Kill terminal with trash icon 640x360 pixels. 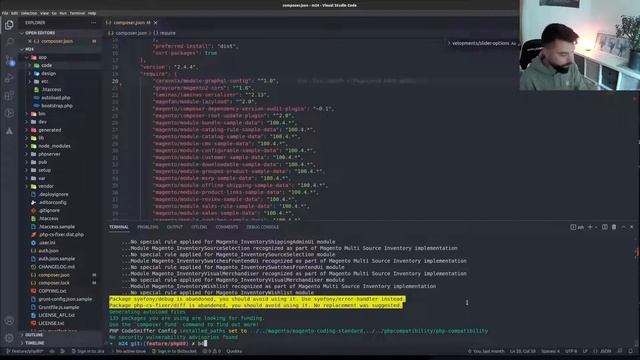pos(614,227)
